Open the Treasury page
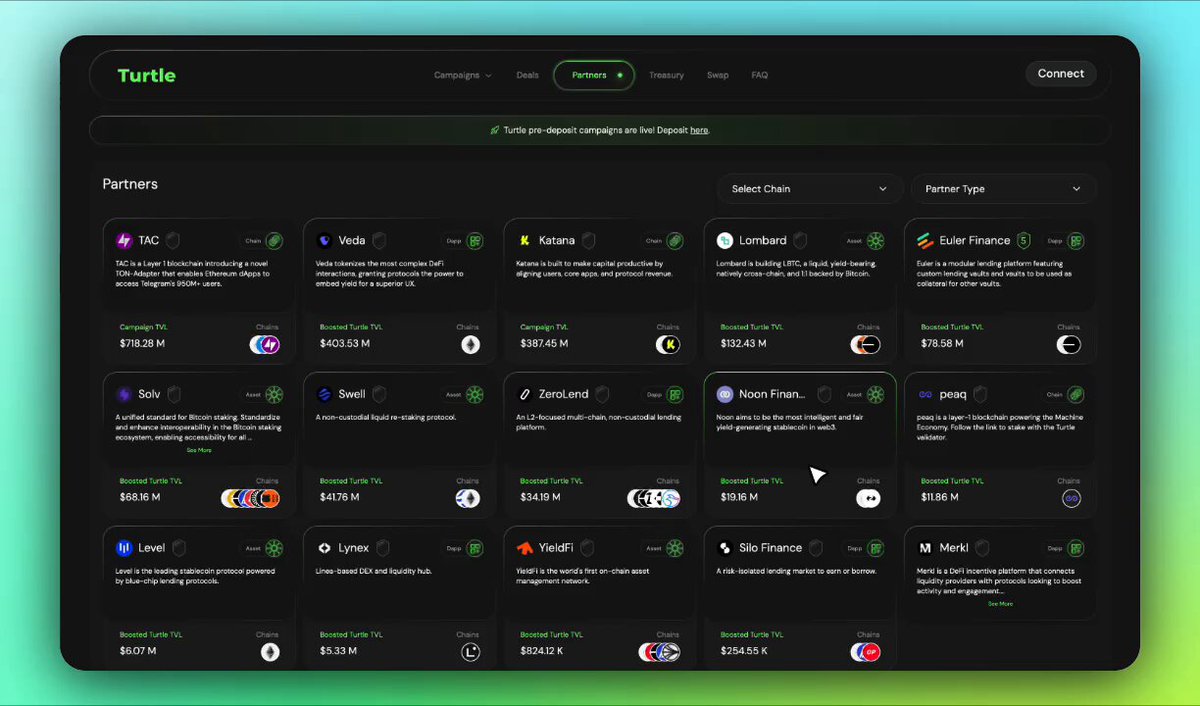 pyautogui.click(x=666, y=75)
